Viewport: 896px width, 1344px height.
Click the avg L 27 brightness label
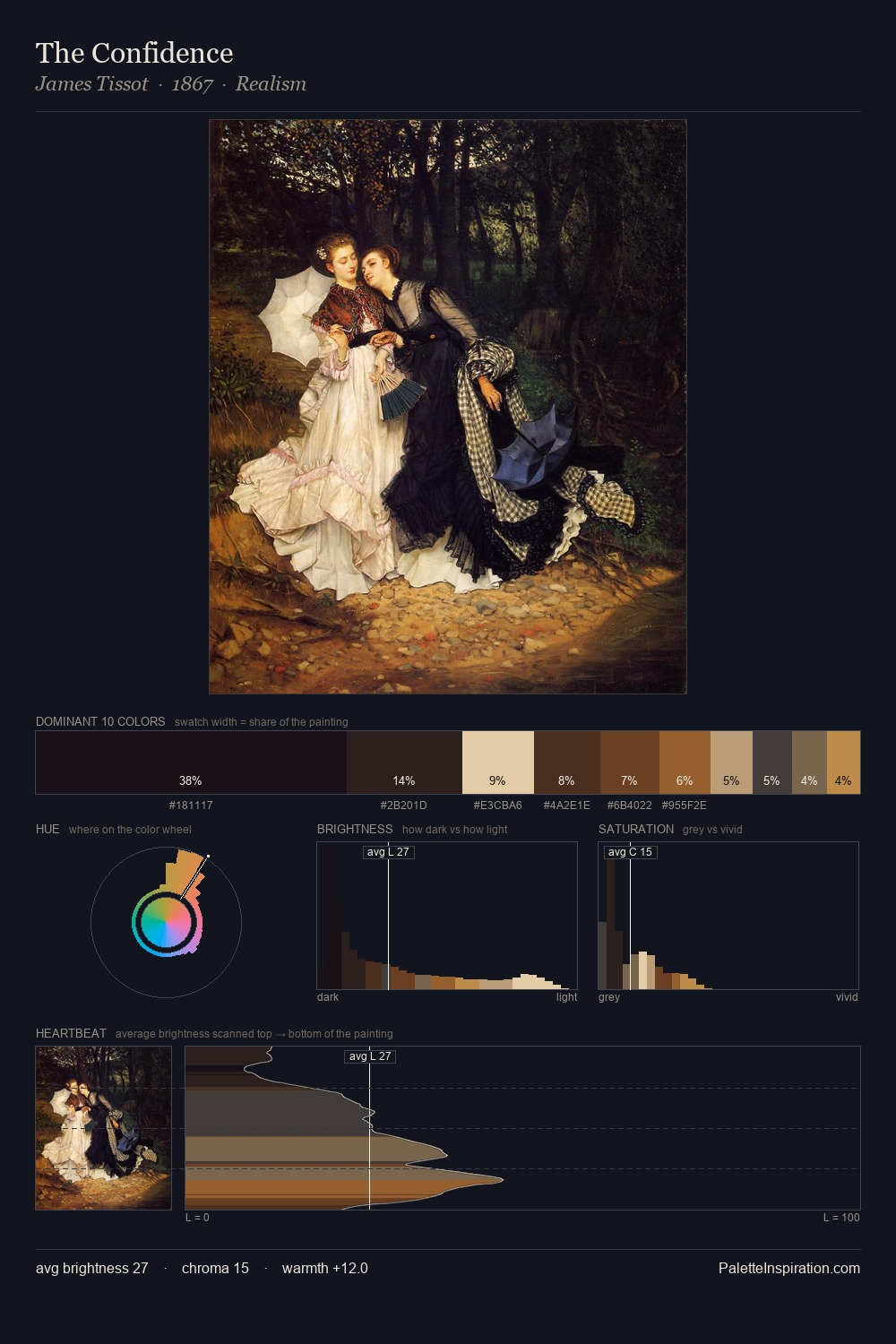pyautogui.click(x=389, y=852)
